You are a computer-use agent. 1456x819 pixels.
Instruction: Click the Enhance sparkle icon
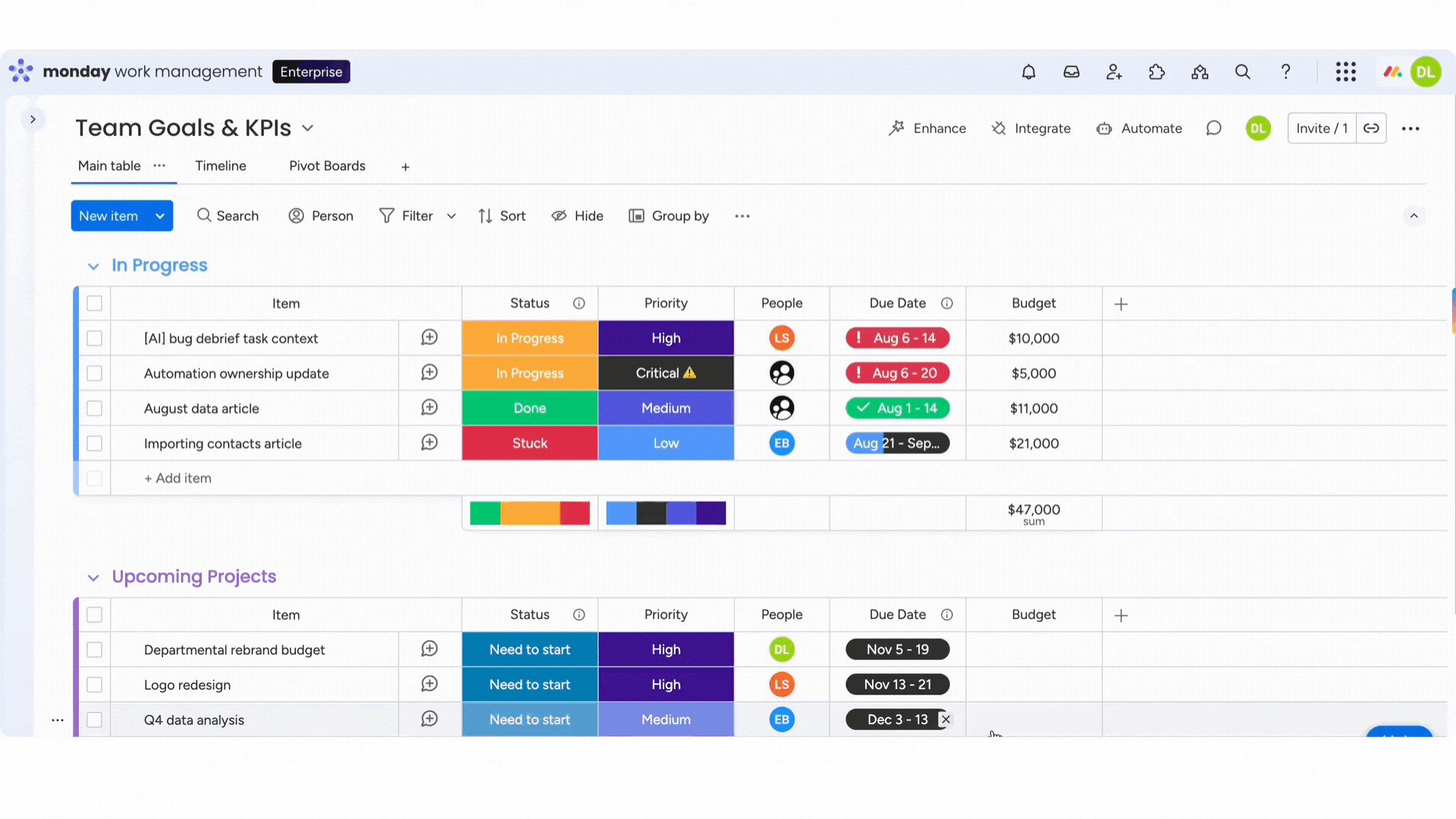tap(897, 128)
